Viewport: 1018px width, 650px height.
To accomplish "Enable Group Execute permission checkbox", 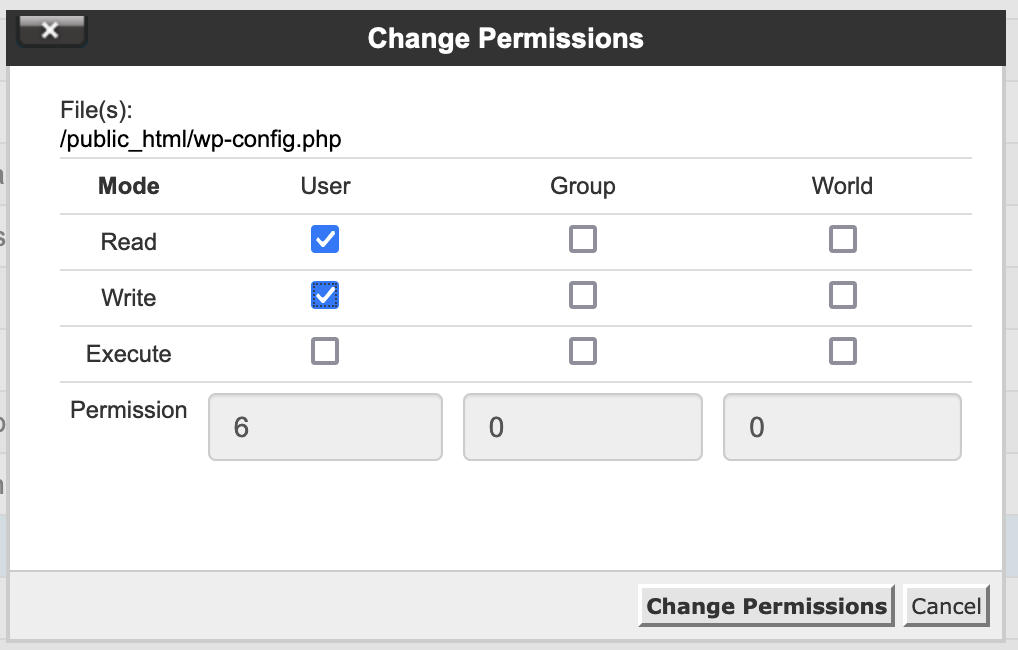I will point(583,351).
